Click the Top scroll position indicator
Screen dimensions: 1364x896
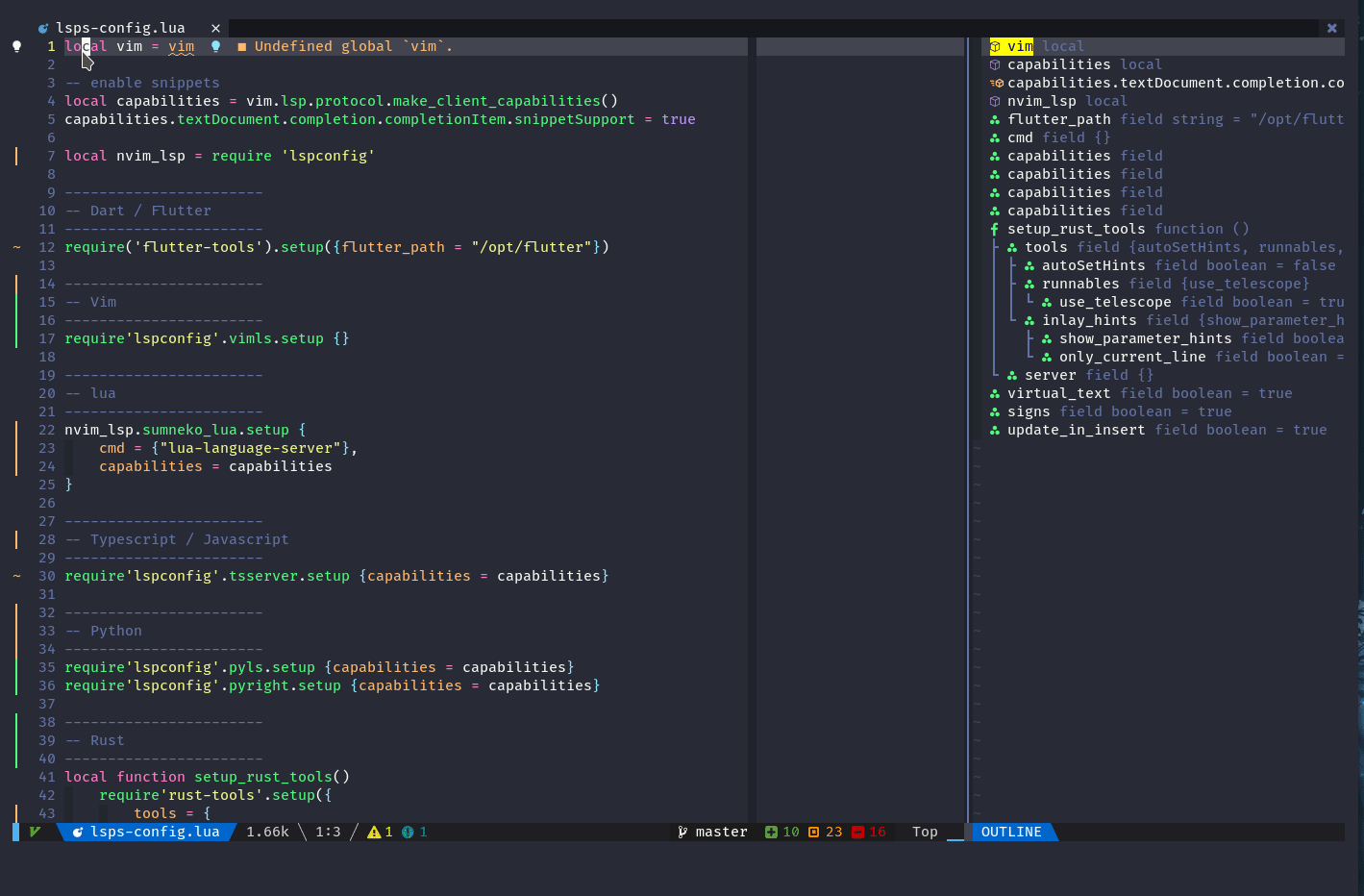(925, 833)
